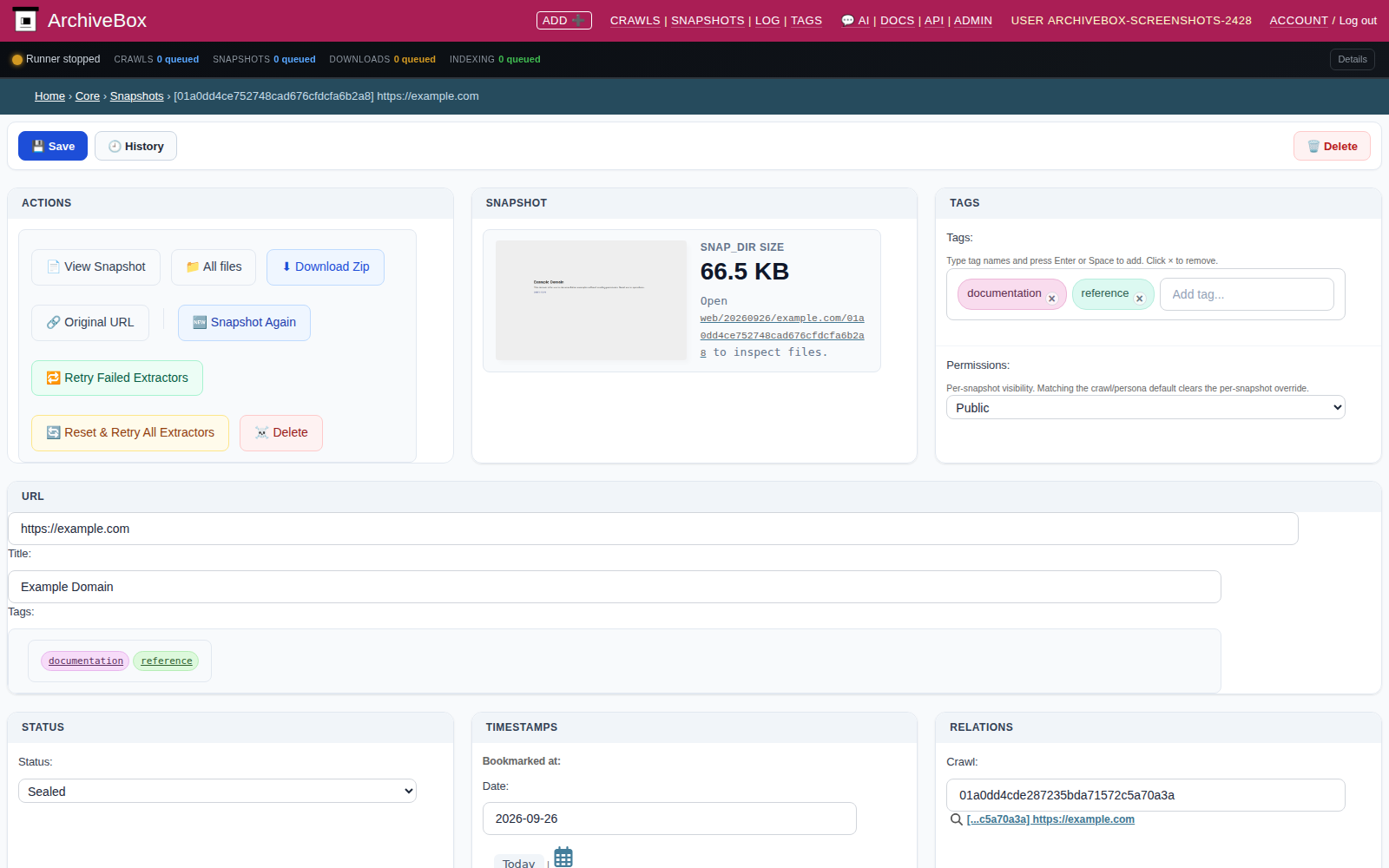Open the DOCS menu item

point(897,21)
